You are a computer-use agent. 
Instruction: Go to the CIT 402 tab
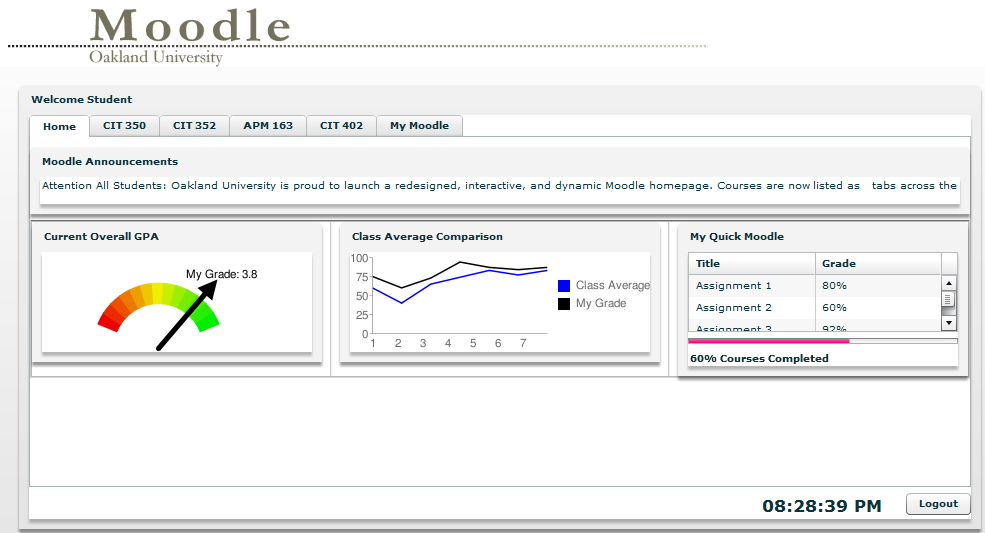coord(341,126)
